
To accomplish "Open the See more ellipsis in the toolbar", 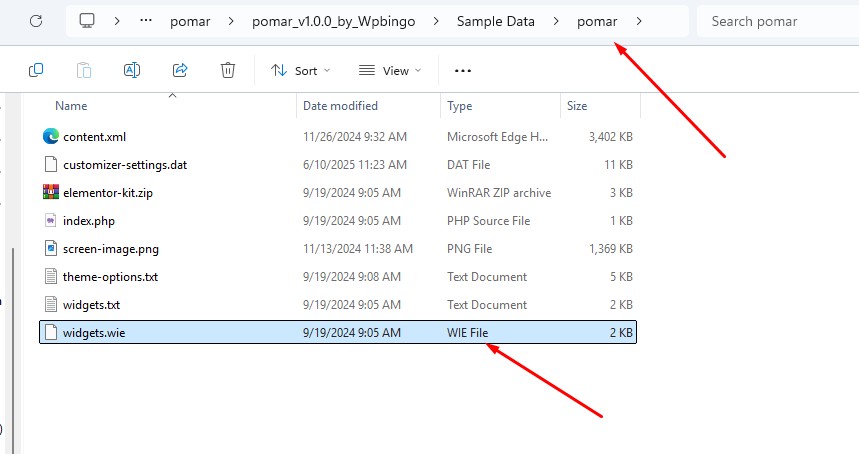I will point(463,71).
